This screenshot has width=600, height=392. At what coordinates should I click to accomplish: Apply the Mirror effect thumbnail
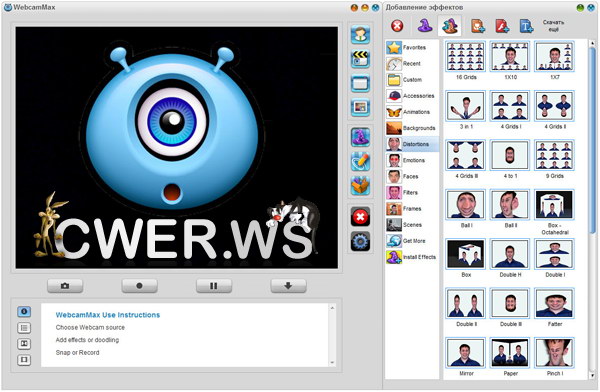[466, 353]
